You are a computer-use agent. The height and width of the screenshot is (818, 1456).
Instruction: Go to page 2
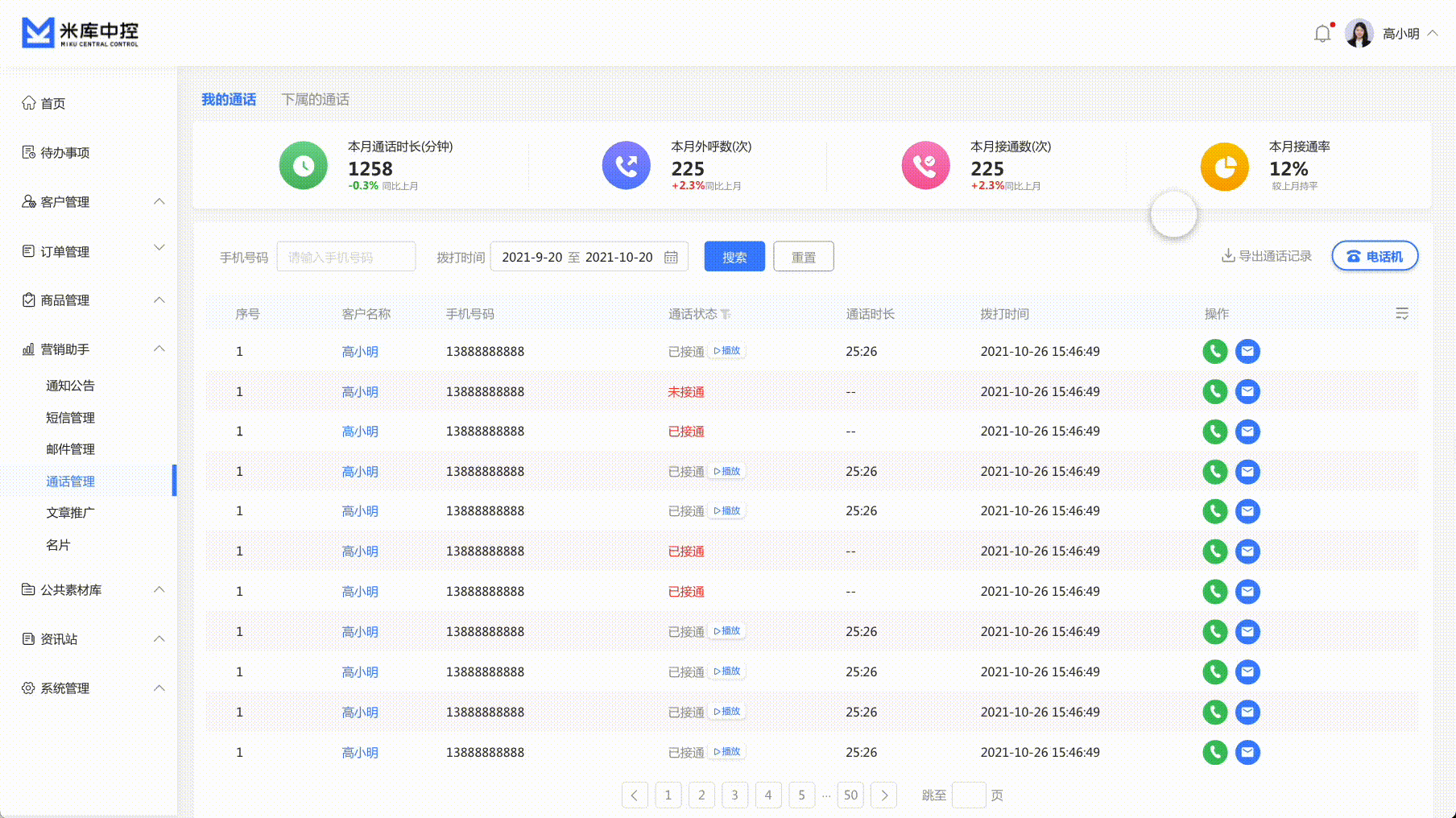701,795
